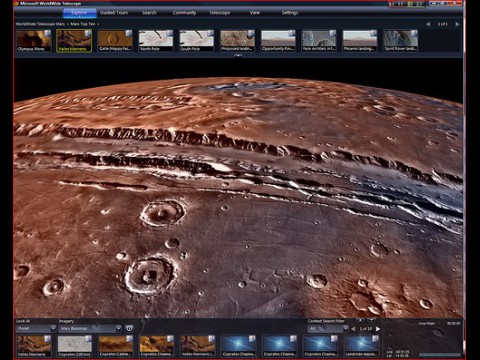Go to next page of top thumbnails

(457, 24)
